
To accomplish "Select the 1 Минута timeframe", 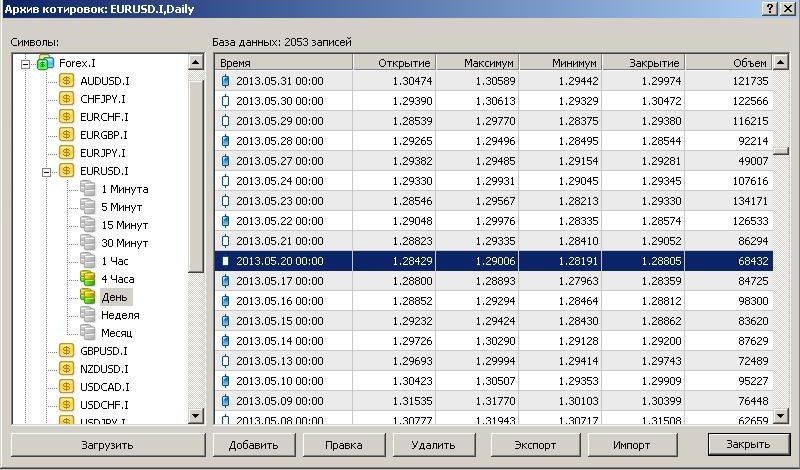I will [124, 189].
